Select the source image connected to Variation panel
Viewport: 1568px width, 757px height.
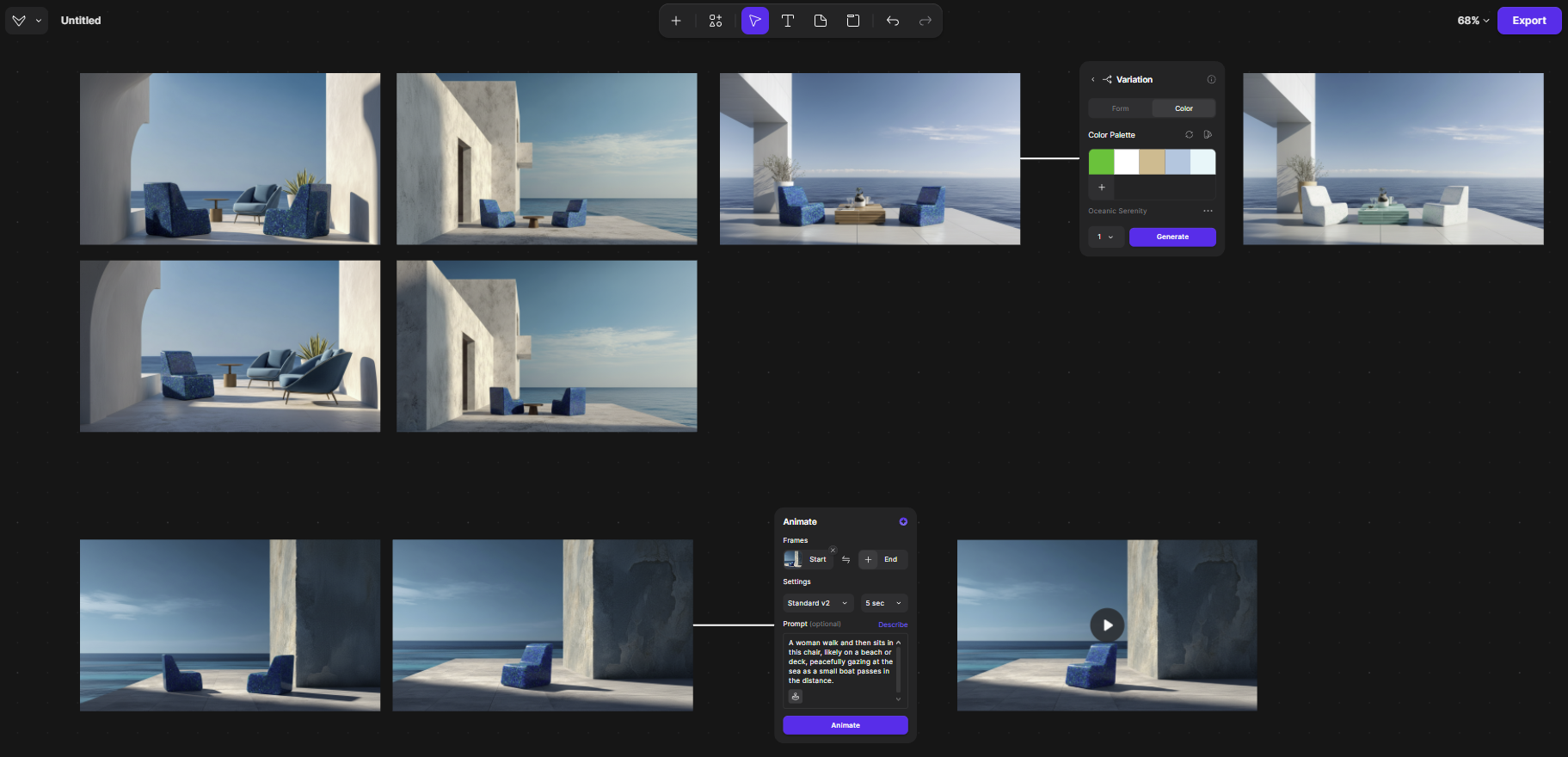[x=870, y=159]
